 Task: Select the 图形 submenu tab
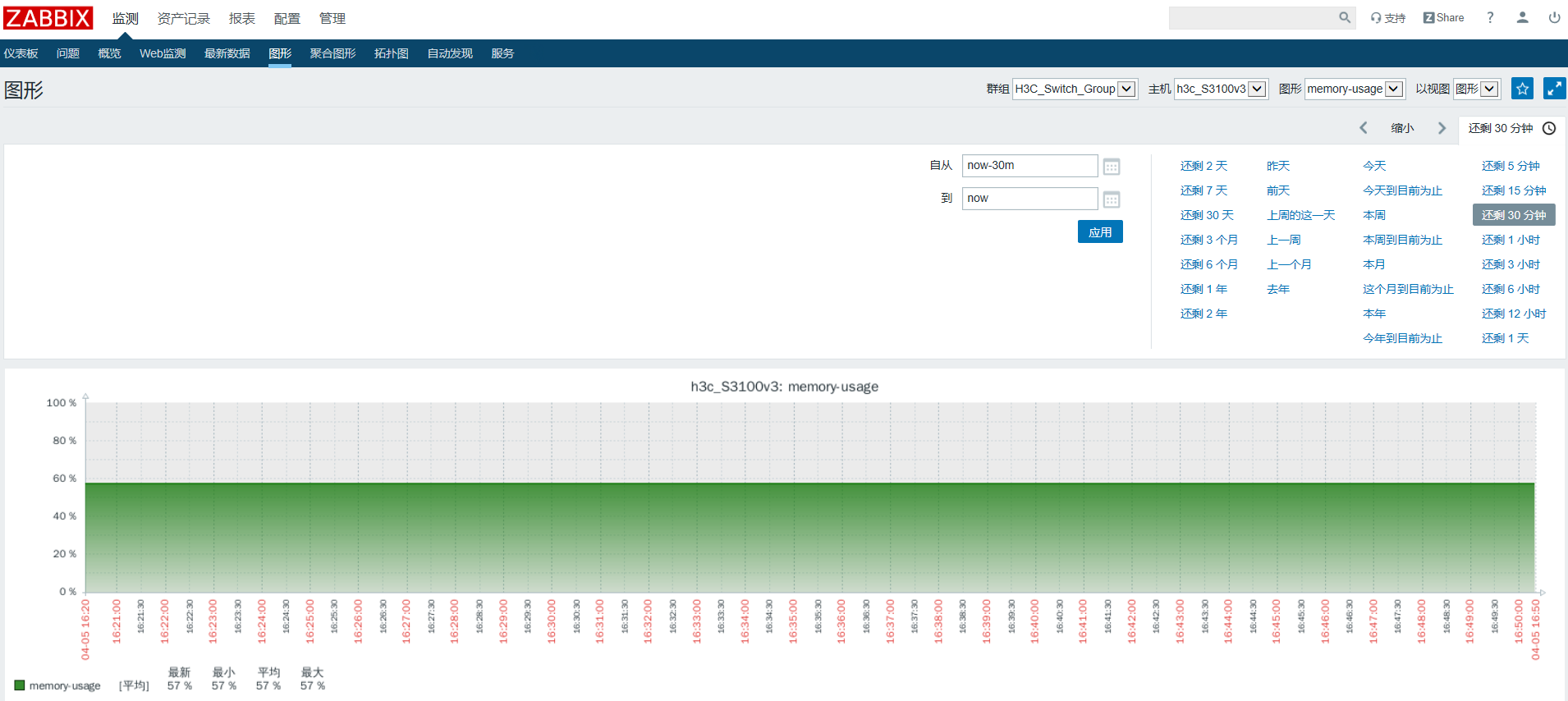coord(280,53)
